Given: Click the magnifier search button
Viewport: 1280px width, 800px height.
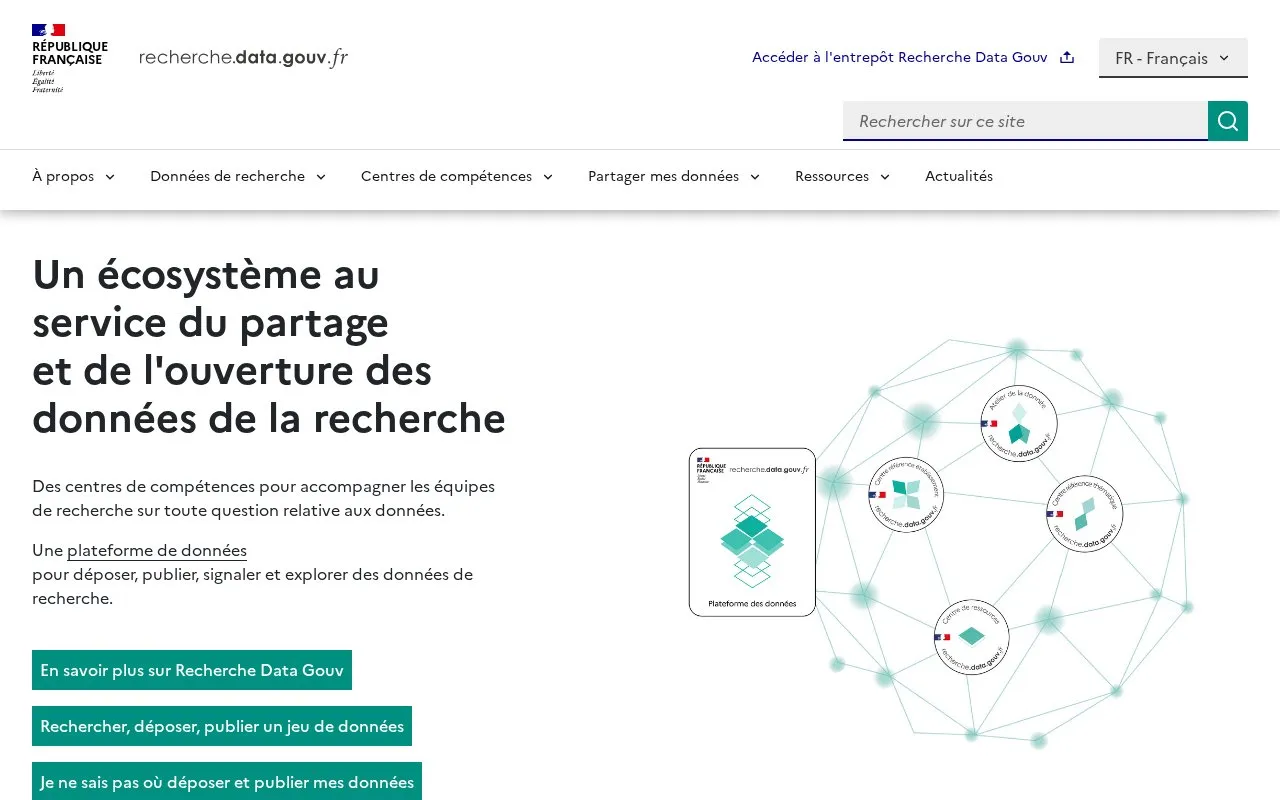Looking at the screenshot, I should click(x=1228, y=121).
